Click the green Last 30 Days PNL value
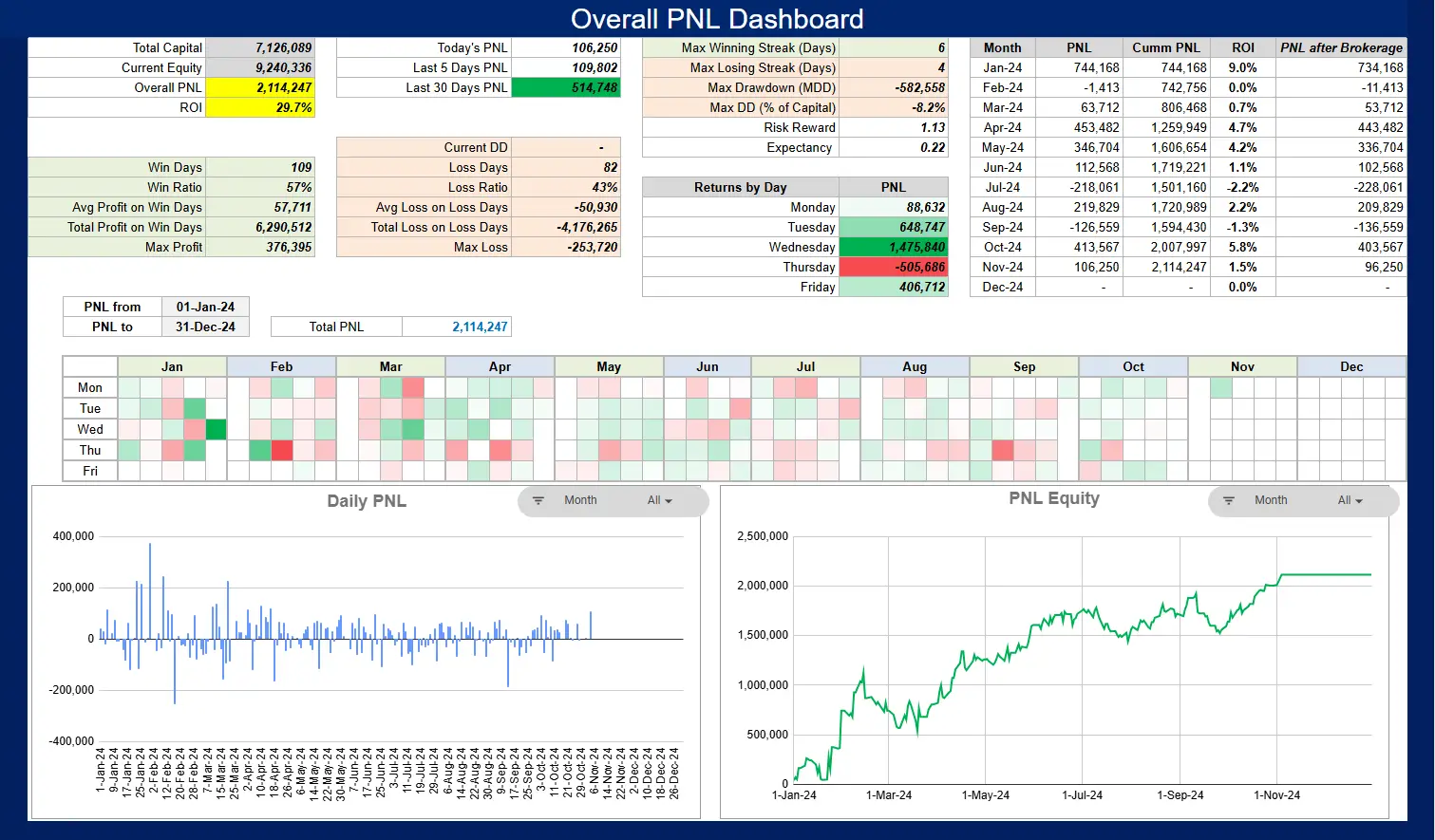Image resolution: width=1435 pixels, height=840 pixels. (x=566, y=87)
